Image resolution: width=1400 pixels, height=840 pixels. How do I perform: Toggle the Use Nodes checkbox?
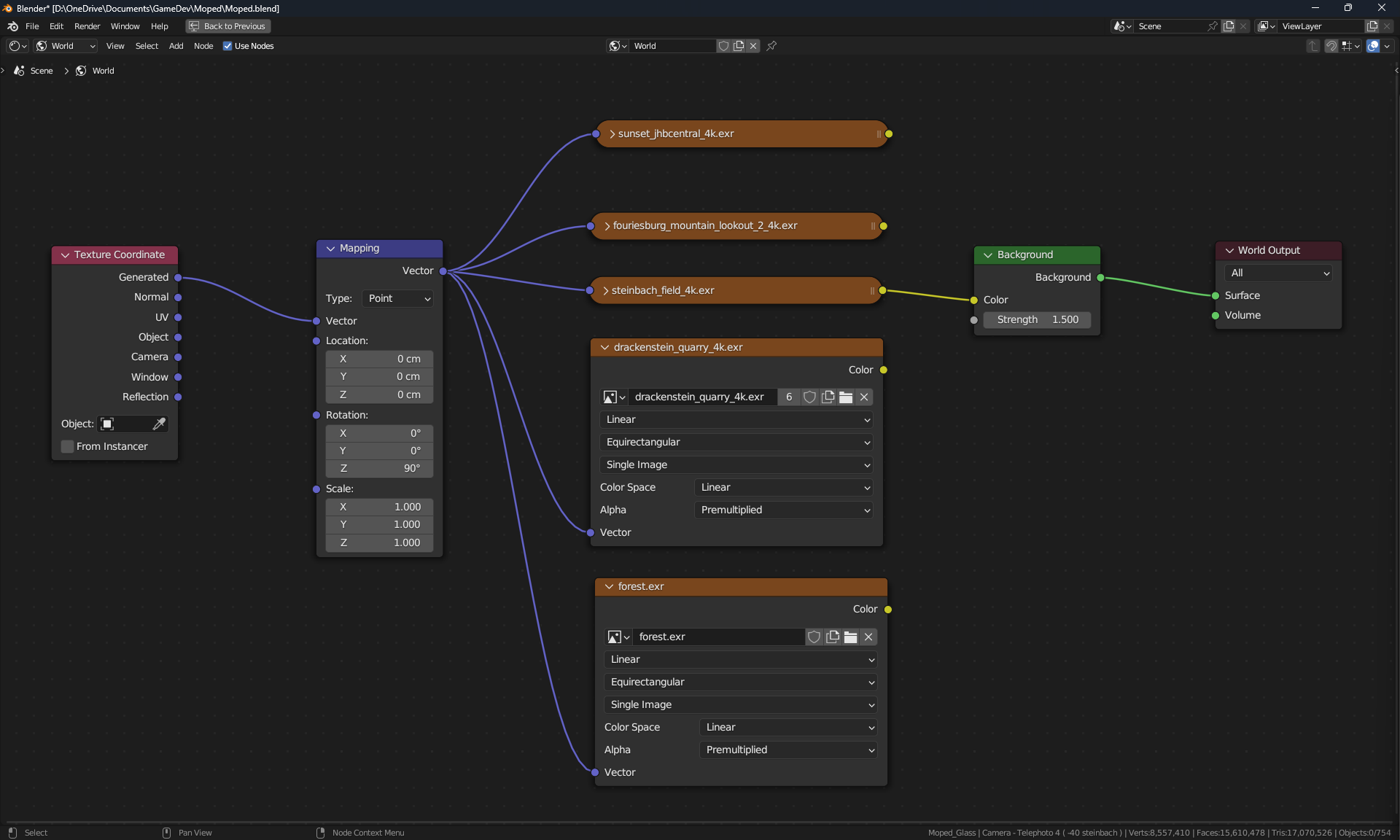(227, 46)
